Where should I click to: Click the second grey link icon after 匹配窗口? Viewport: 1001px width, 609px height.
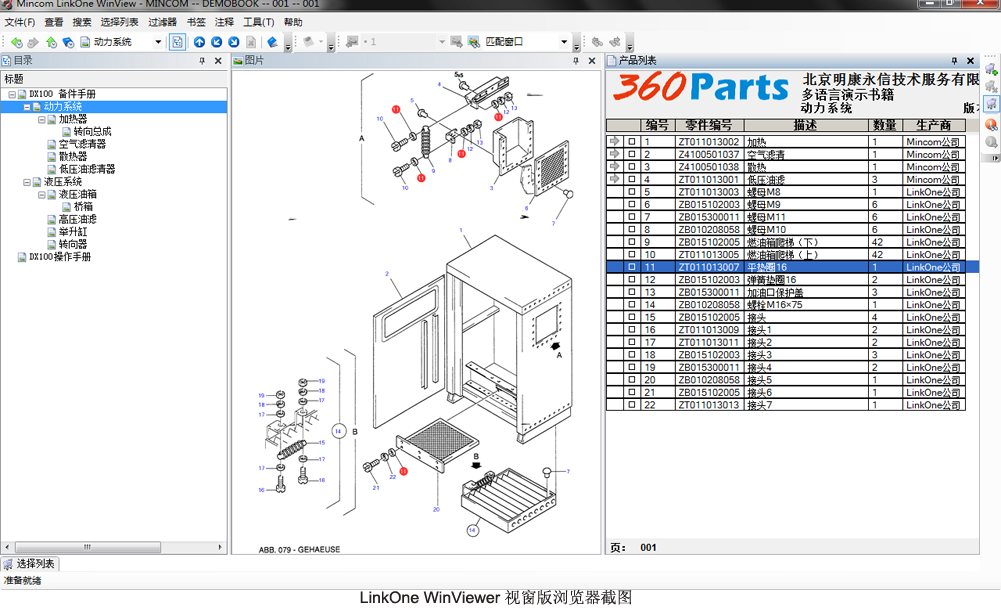click(615, 42)
